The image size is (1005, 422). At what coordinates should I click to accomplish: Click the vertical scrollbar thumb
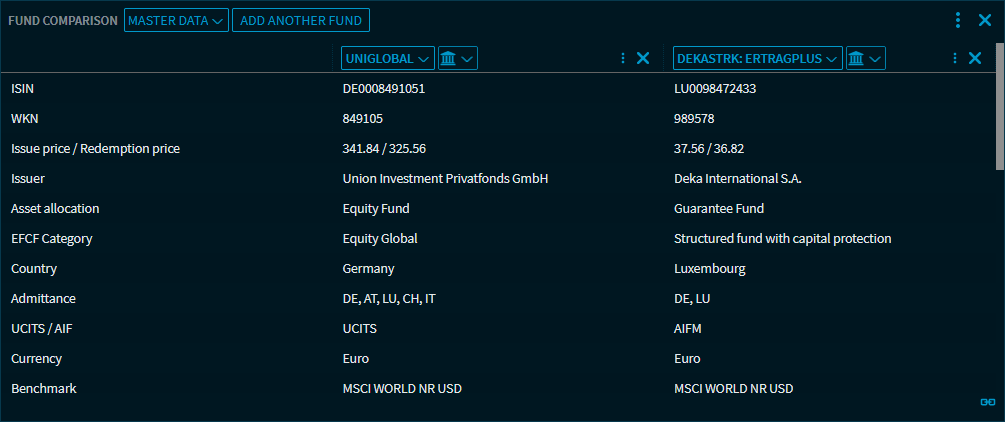[x=999, y=110]
